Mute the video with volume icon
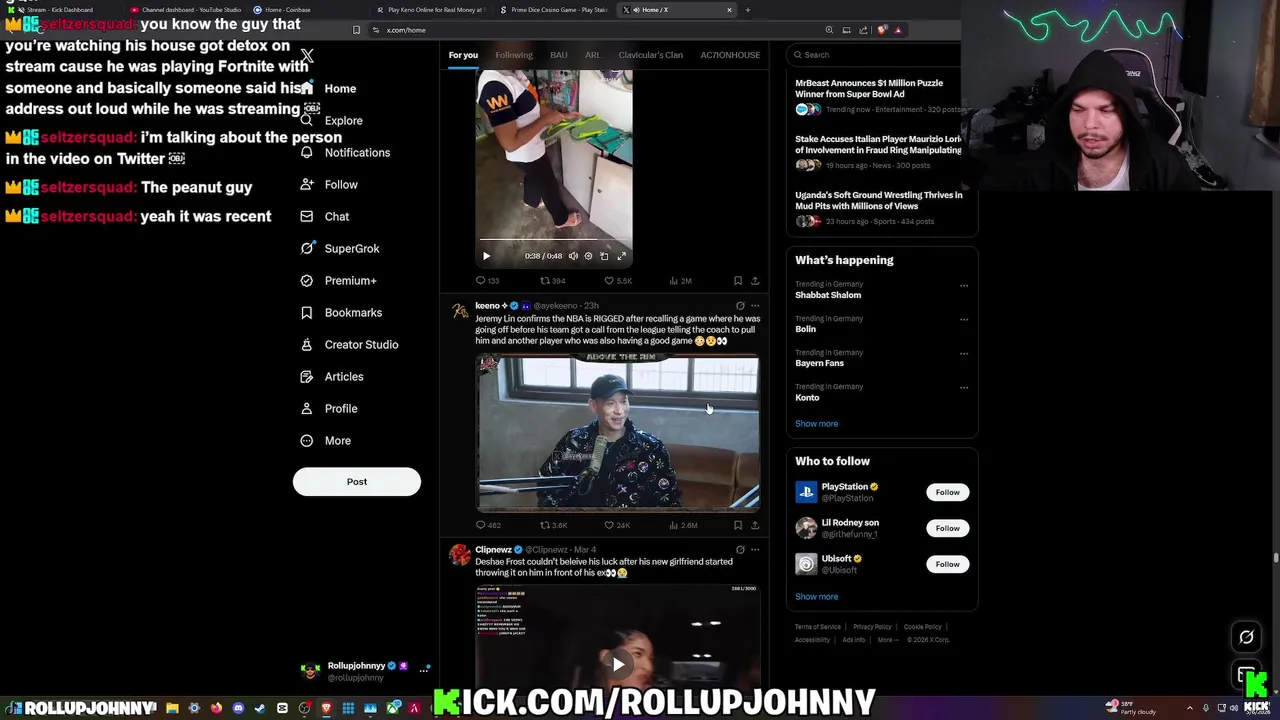The width and height of the screenshot is (1280, 720). pos(573,256)
